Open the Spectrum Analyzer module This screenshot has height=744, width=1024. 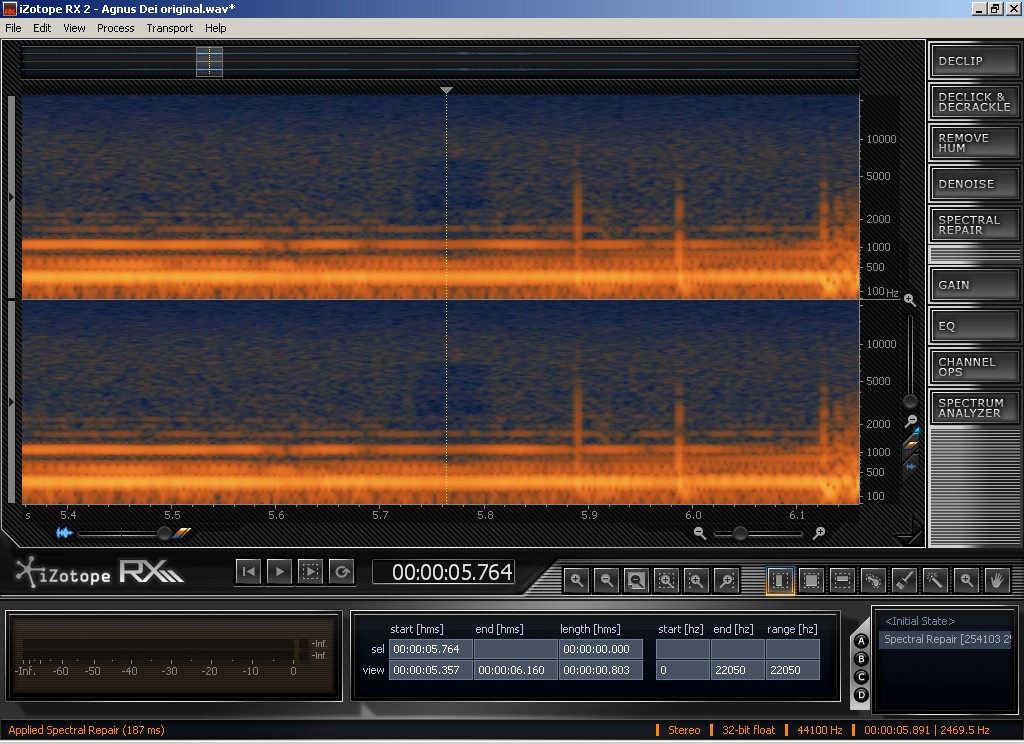[974, 408]
